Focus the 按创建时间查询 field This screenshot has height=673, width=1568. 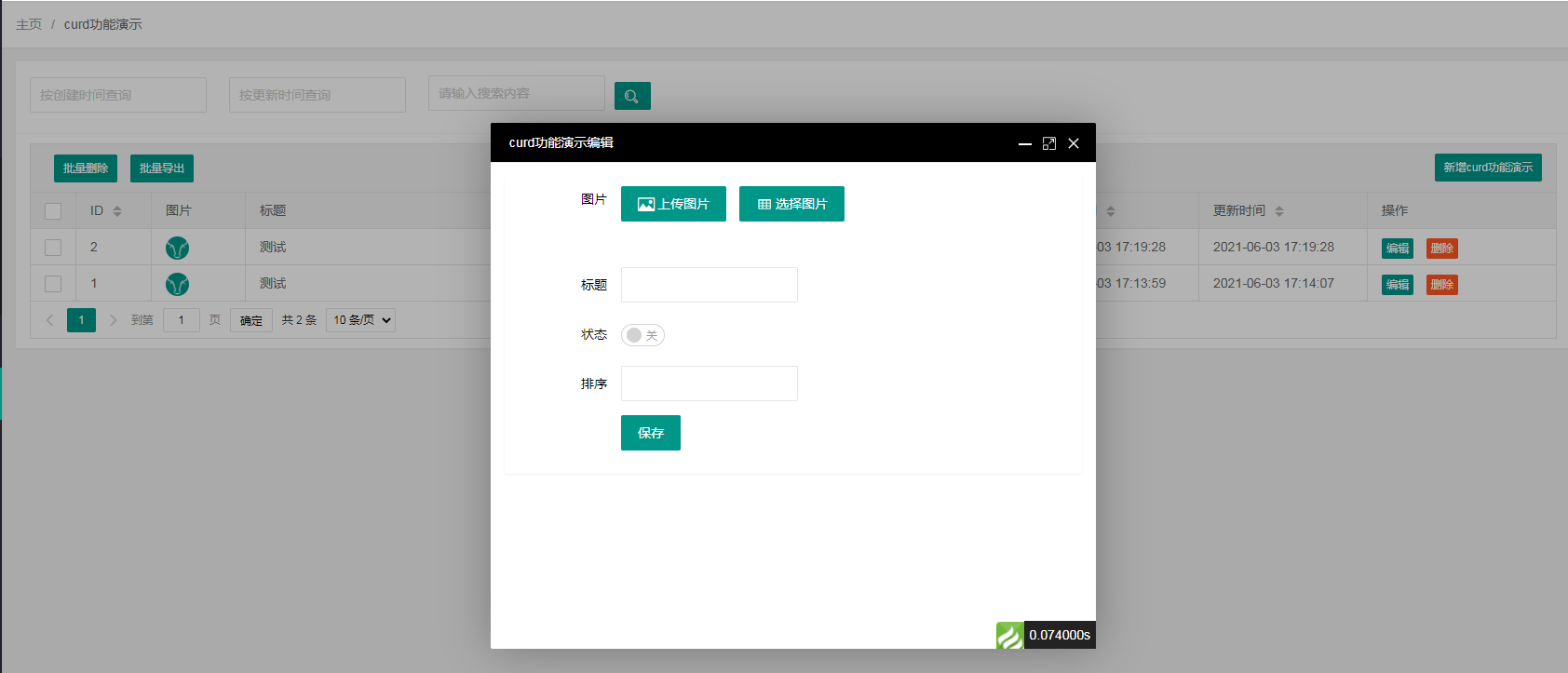tap(118, 95)
